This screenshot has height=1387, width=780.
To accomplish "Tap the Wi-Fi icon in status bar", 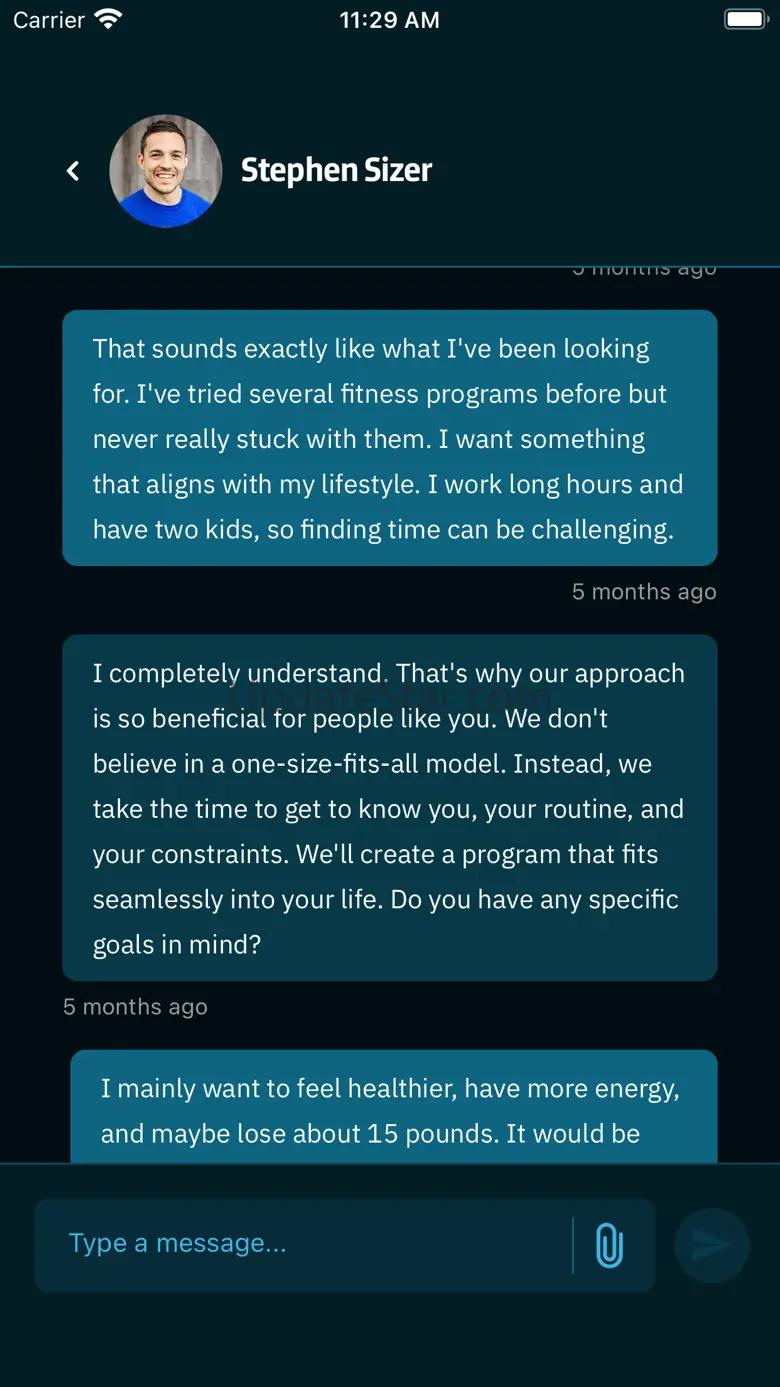I will click(x=107, y=19).
